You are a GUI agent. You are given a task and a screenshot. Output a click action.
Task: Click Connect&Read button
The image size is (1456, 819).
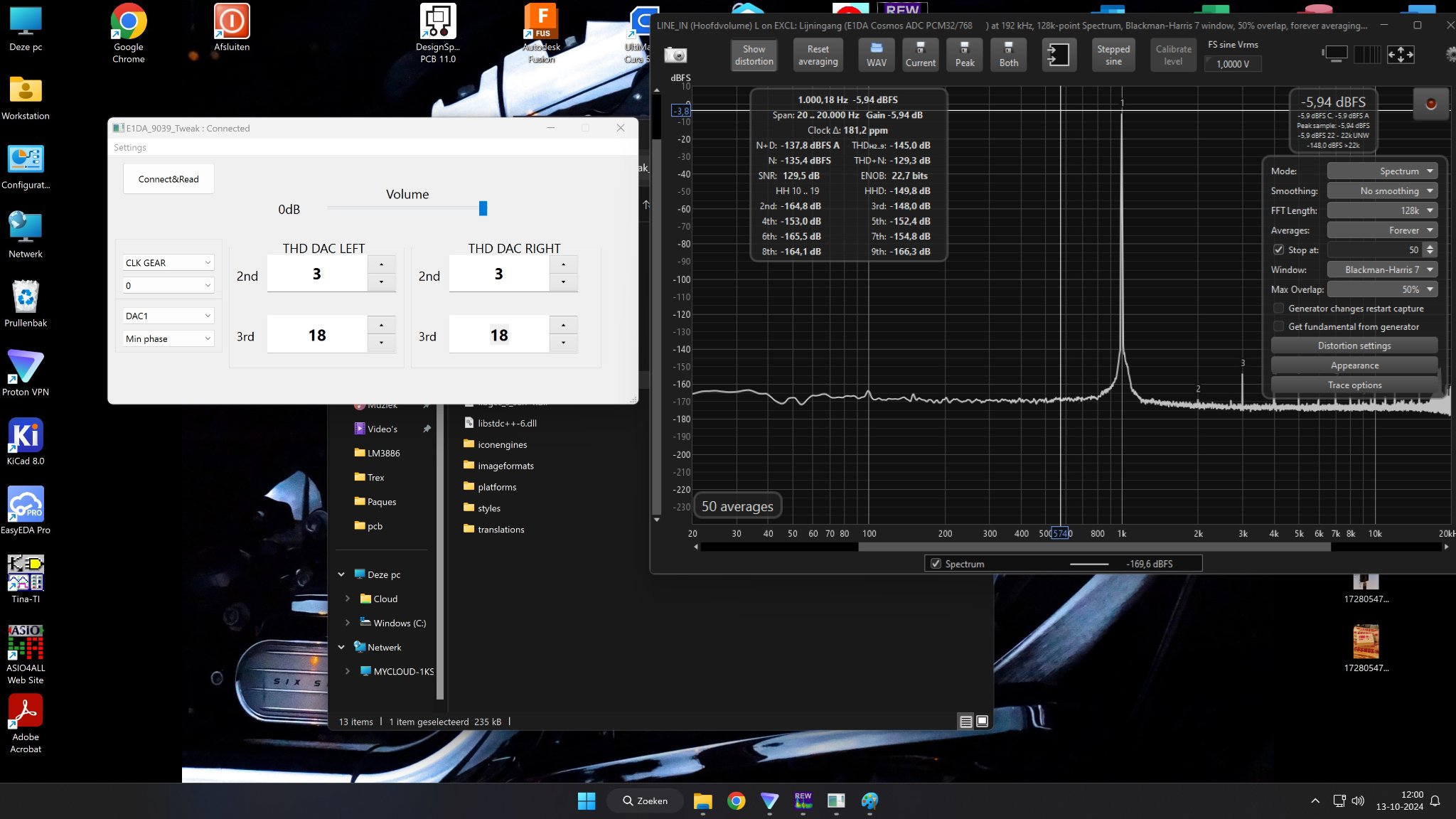[168, 179]
